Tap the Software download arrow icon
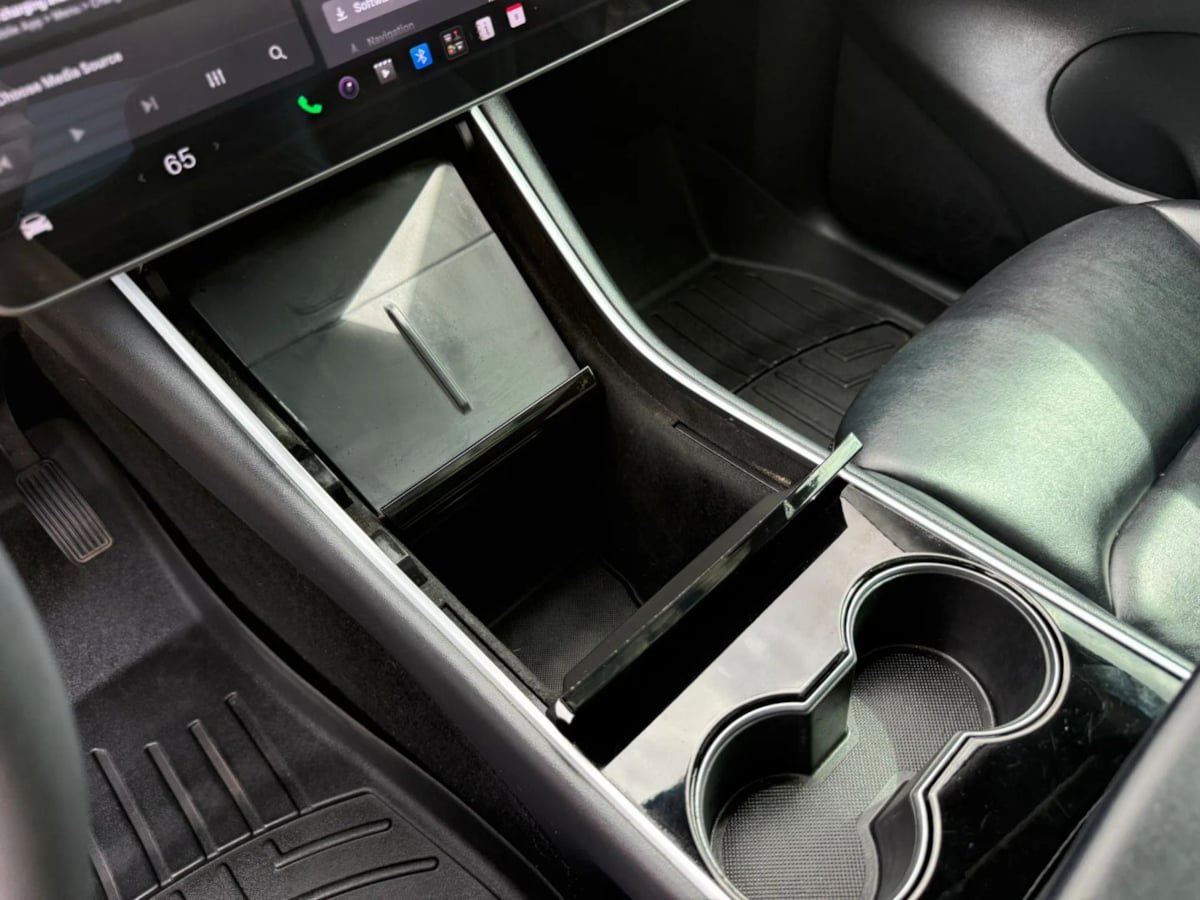Viewport: 1200px width, 900px height. (x=341, y=13)
